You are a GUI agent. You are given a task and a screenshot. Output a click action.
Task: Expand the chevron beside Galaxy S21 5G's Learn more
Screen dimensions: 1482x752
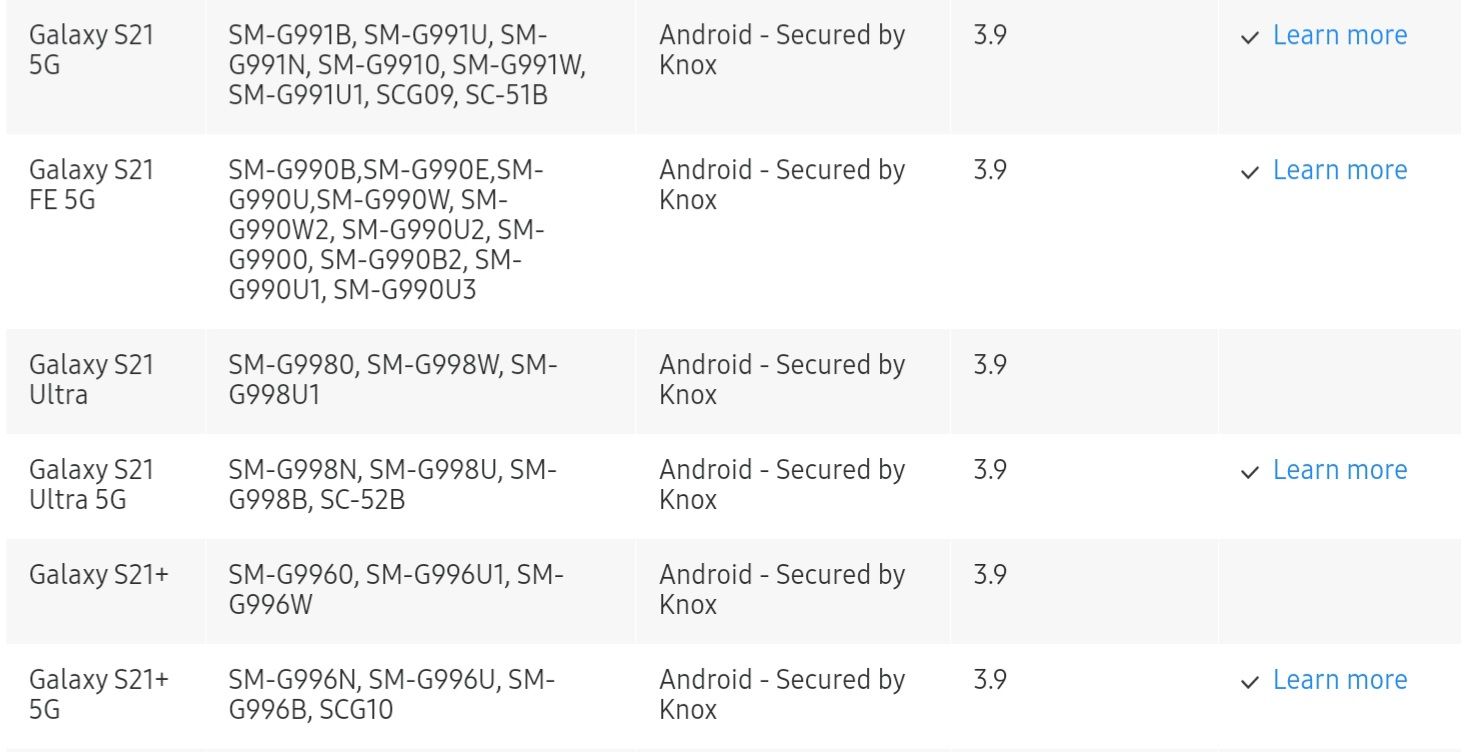point(1248,38)
